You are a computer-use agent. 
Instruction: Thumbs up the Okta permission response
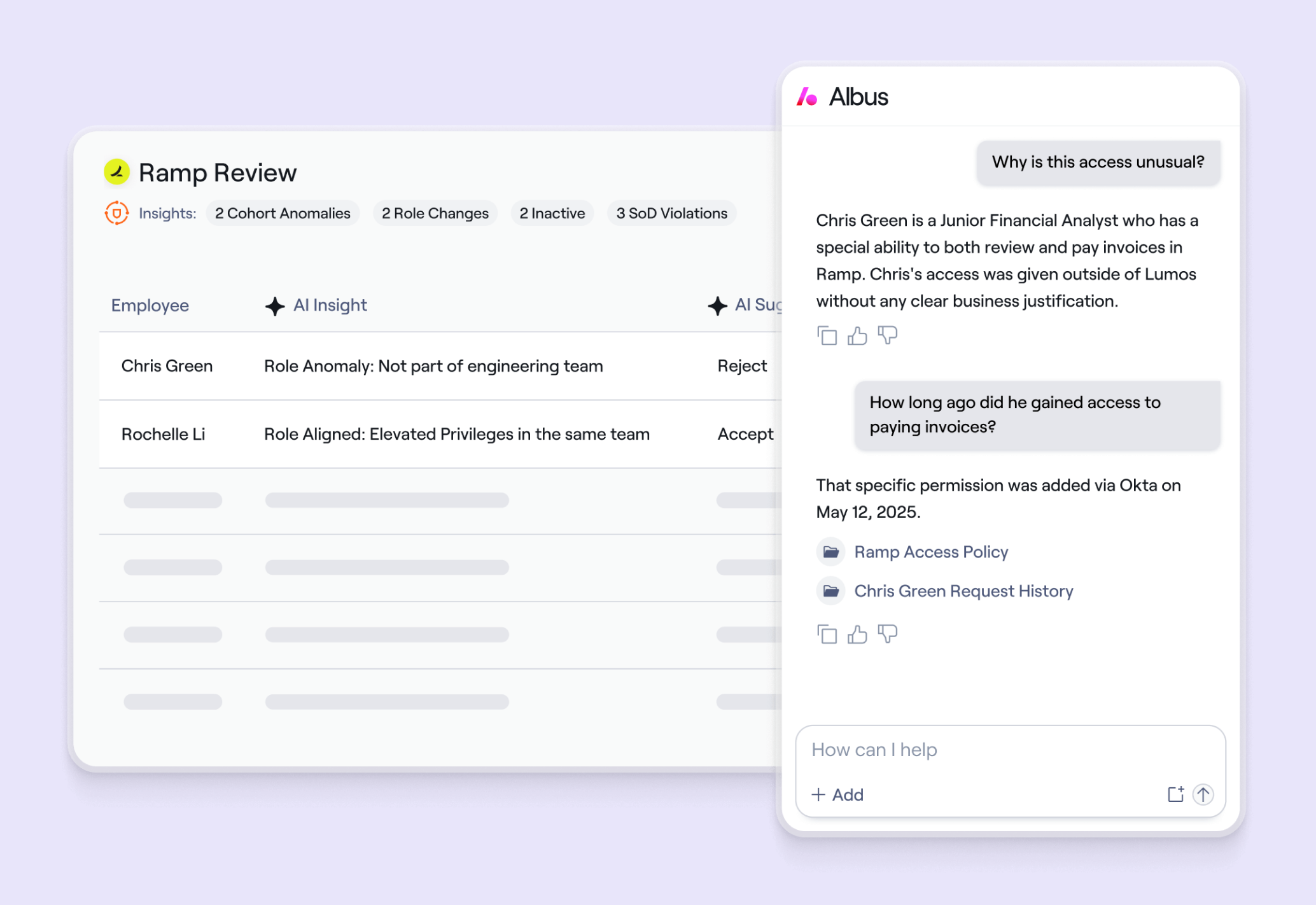click(857, 634)
